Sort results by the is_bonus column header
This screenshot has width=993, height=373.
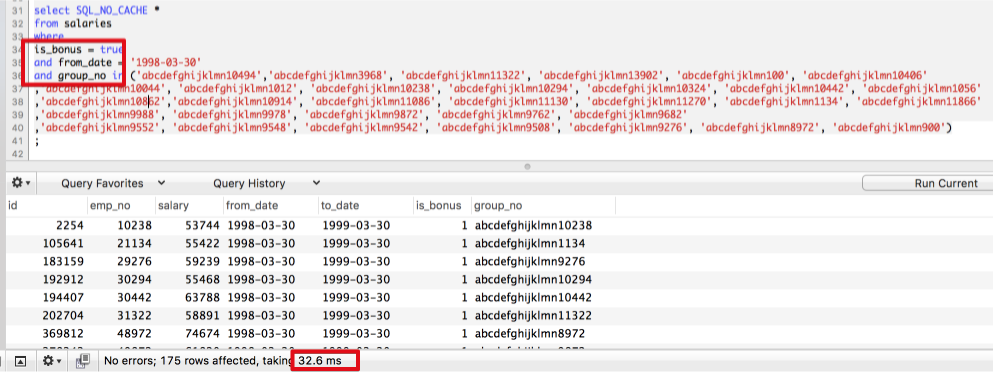point(442,206)
